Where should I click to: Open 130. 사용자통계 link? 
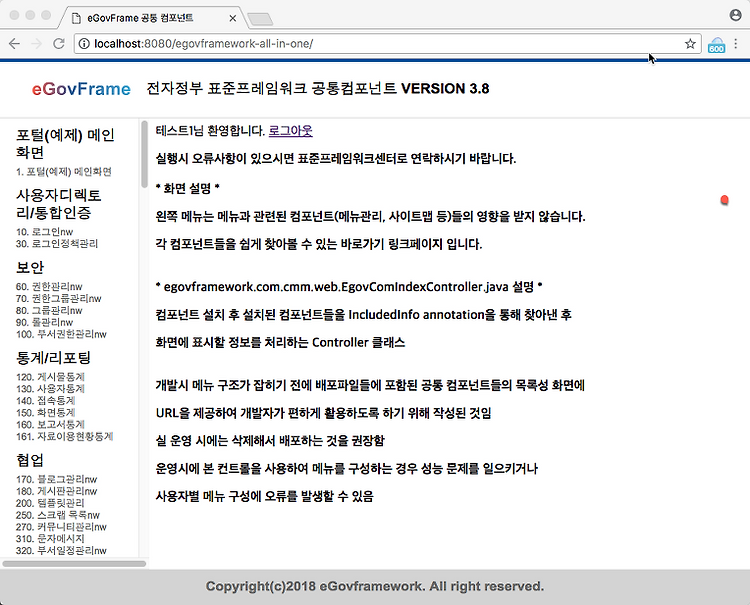pos(50,389)
